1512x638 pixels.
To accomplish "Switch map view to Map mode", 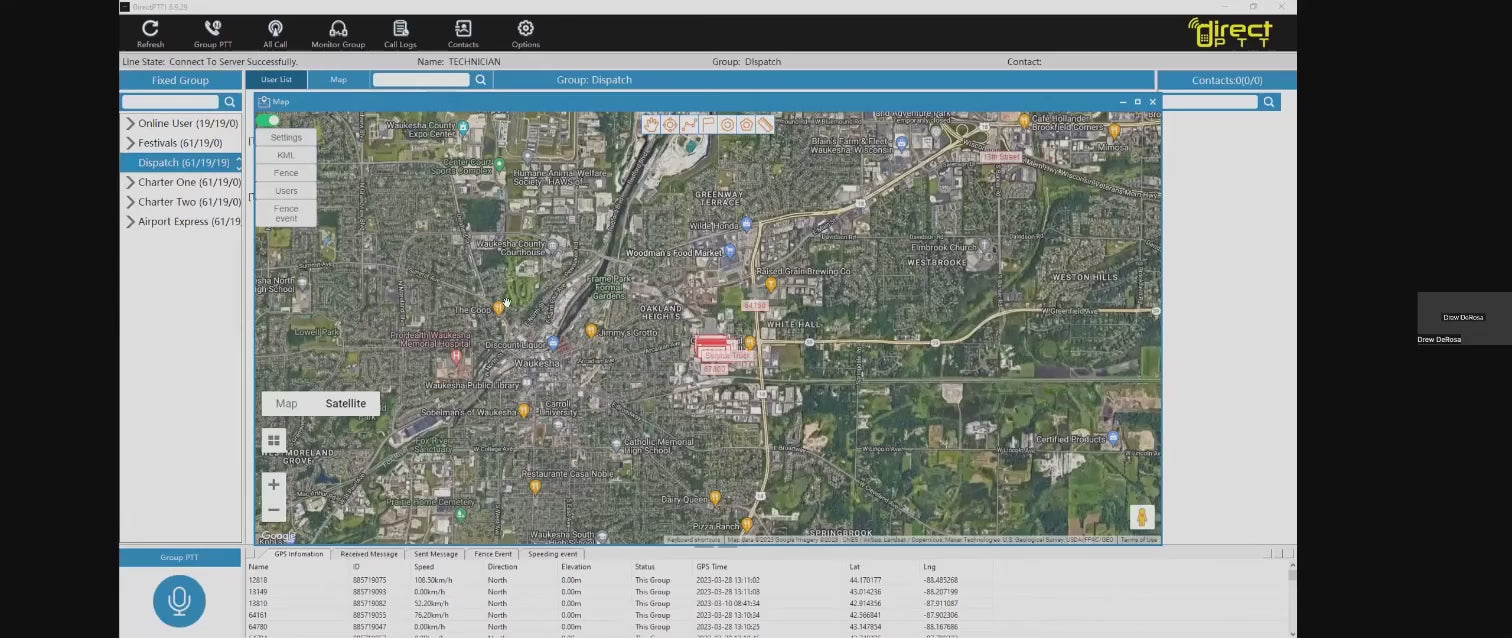I will click(286, 404).
